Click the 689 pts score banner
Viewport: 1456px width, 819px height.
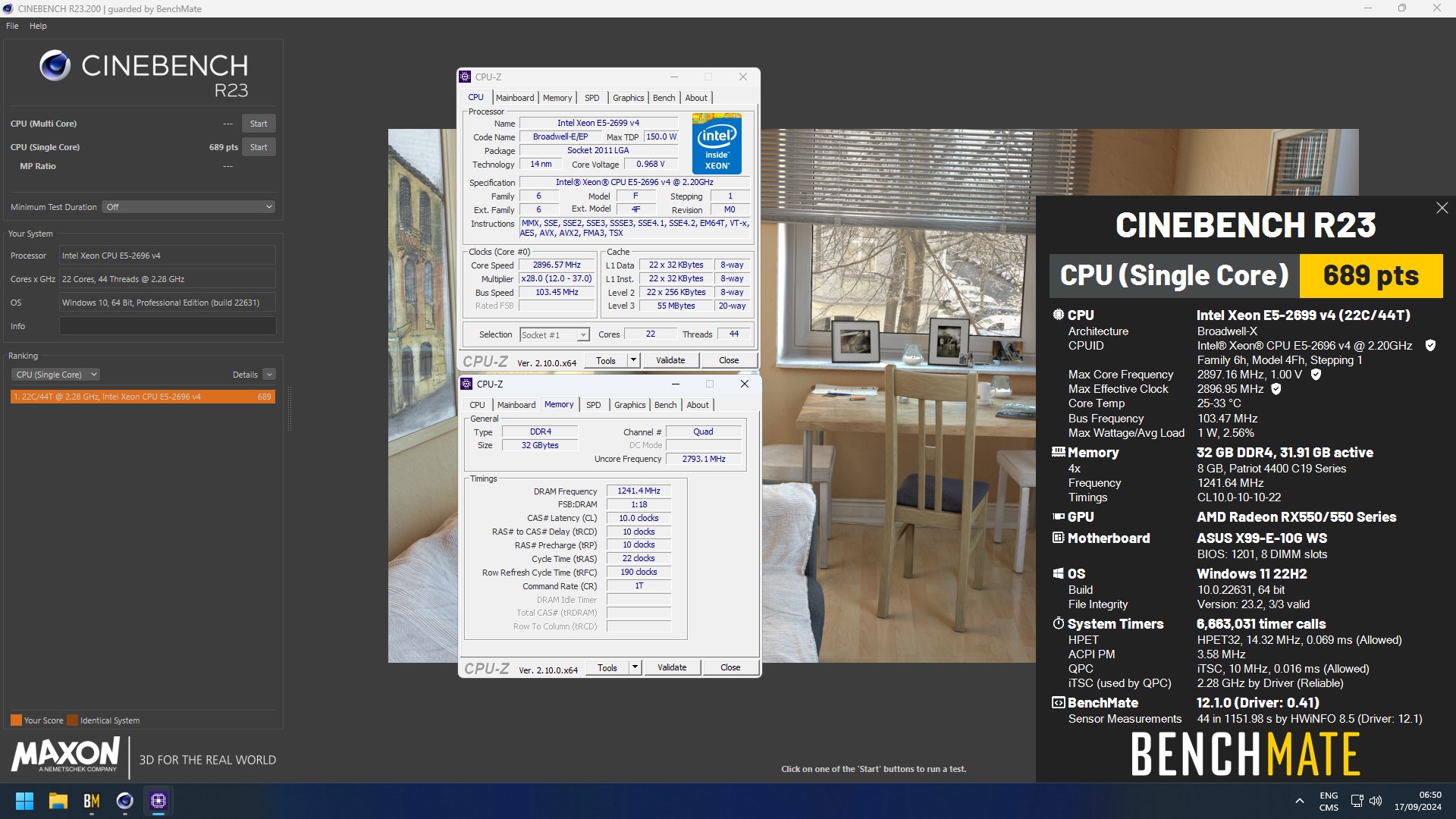click(1371, 275)
